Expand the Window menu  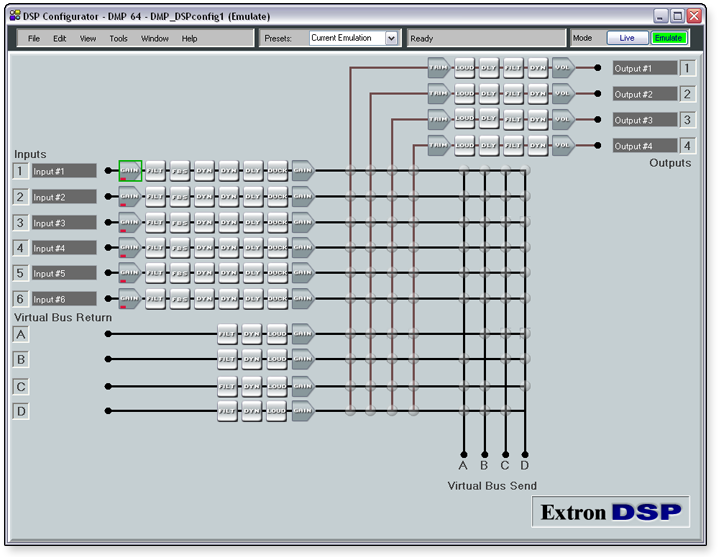pos(155,38)
